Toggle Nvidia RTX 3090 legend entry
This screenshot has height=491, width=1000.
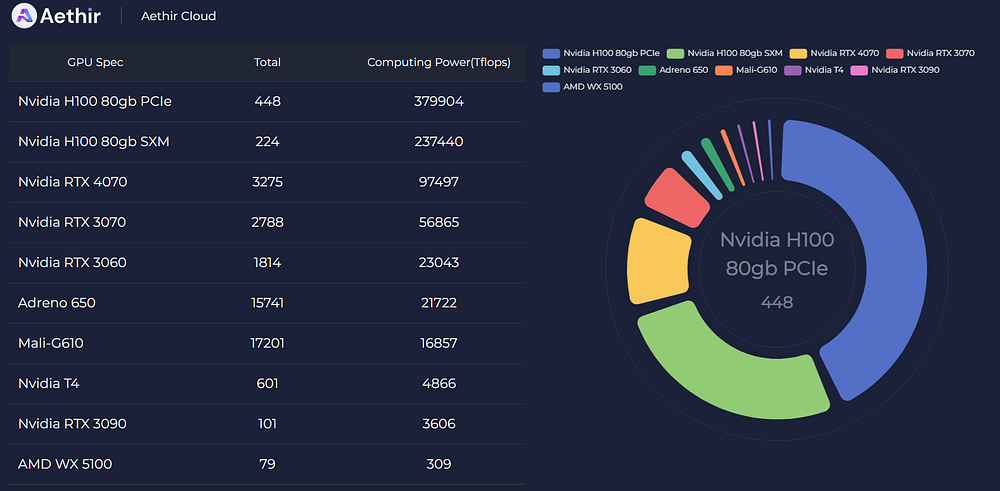(x=895, y=70)
